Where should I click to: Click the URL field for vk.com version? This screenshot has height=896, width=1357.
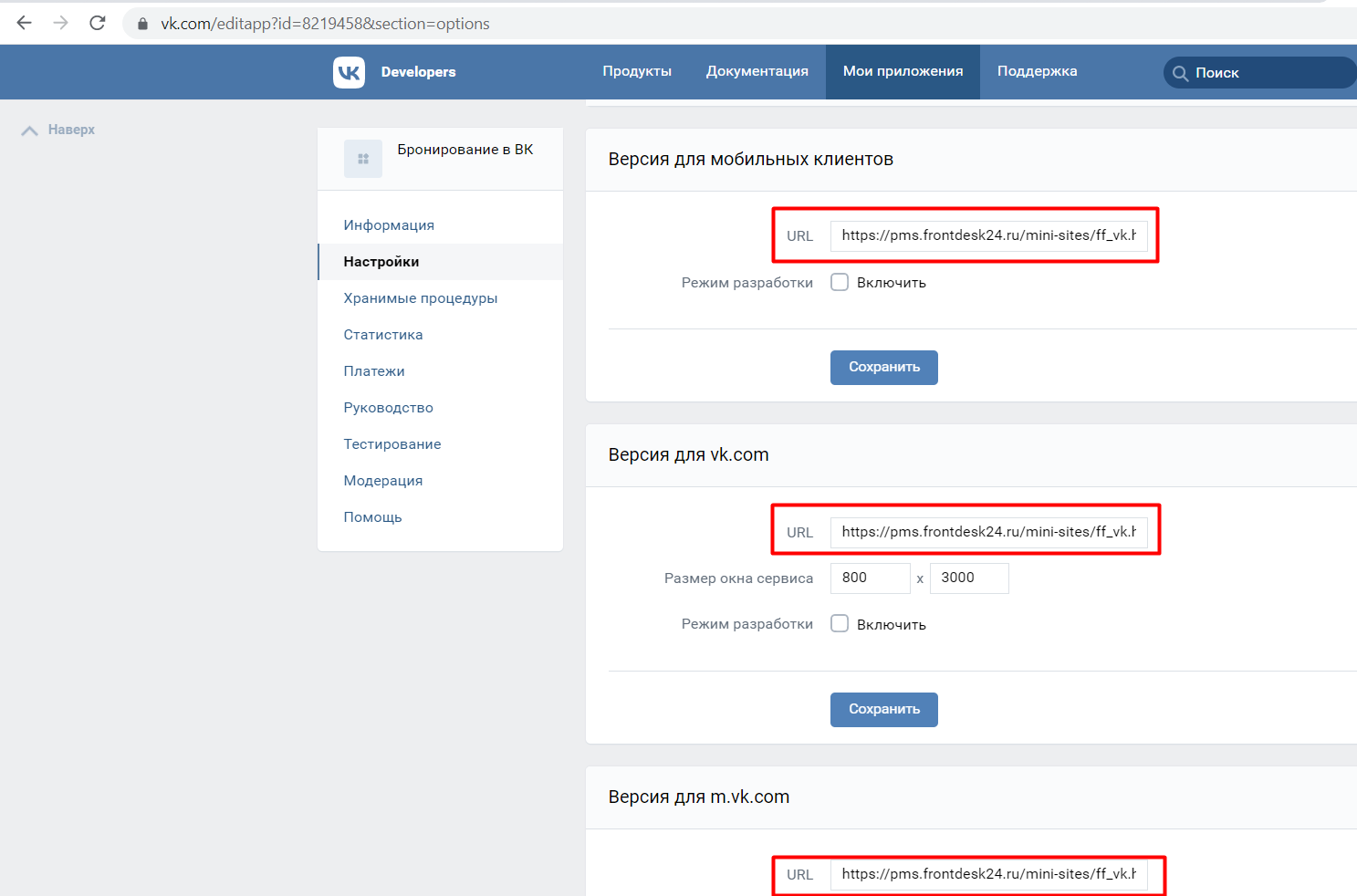pyautogui.click(x=989, y=532)
